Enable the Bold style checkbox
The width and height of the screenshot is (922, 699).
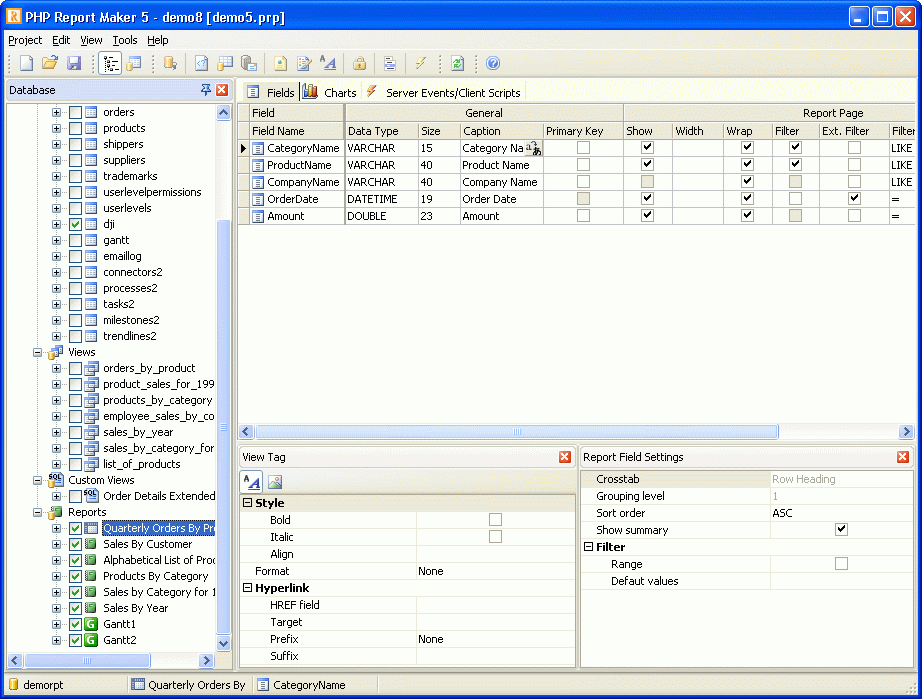click(x=496, y=520)
